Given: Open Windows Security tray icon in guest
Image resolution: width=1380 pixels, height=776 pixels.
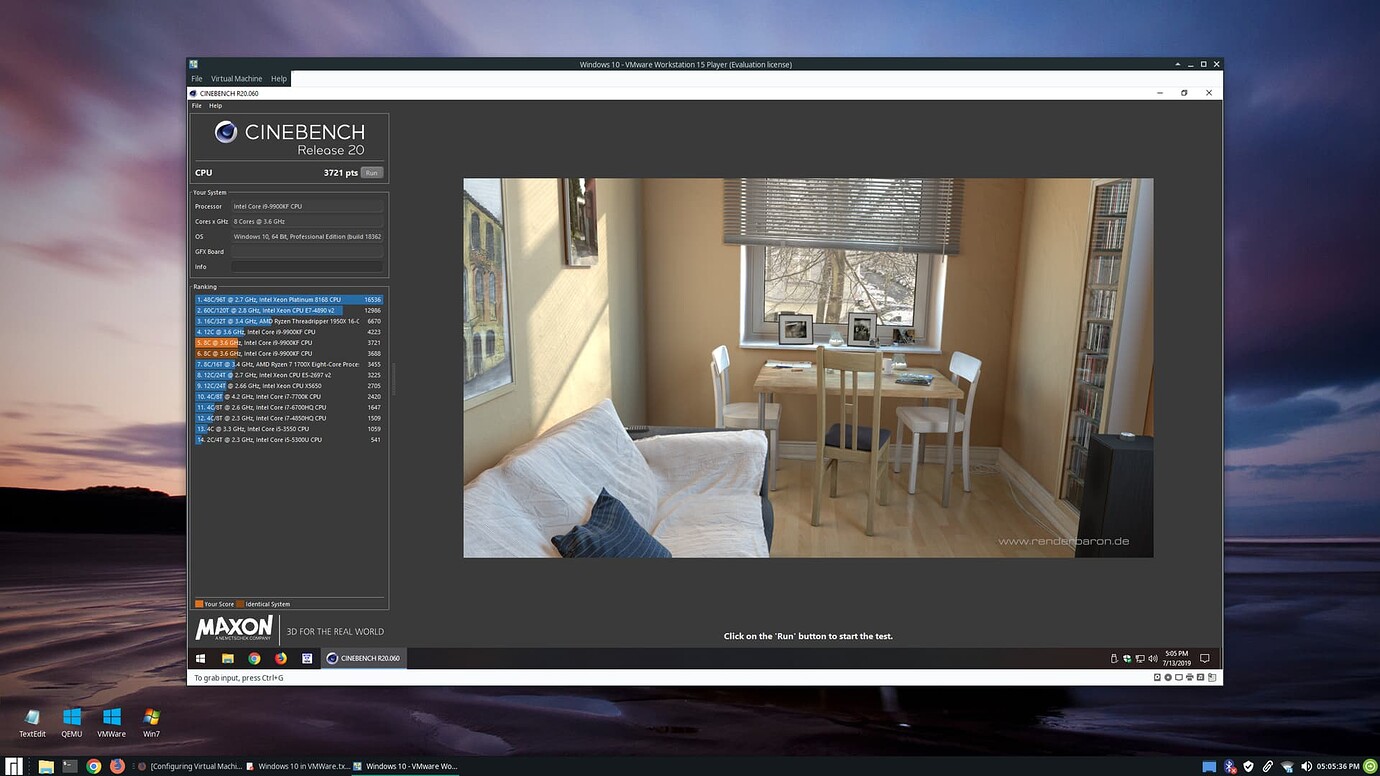Looking at the screenshot, I should 1127,659.
